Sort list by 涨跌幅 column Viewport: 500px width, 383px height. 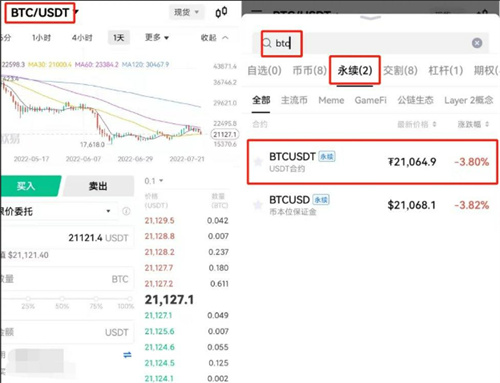click(473, 124)
